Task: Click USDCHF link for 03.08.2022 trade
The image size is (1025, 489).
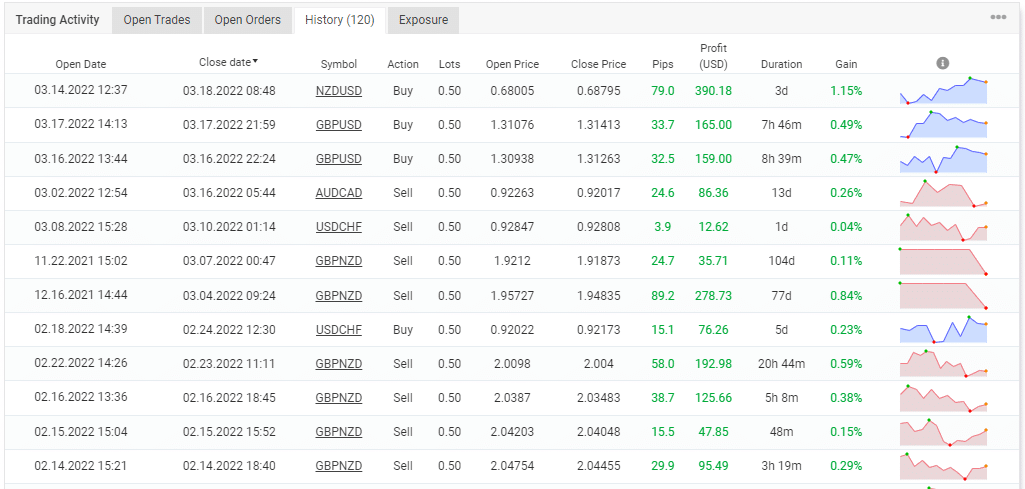Action: point(339,227)
